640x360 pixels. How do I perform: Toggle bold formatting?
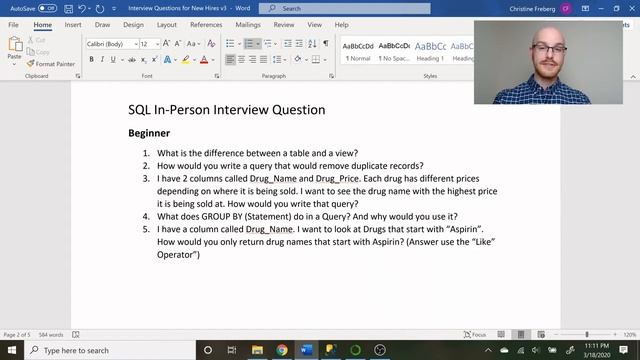91,60
